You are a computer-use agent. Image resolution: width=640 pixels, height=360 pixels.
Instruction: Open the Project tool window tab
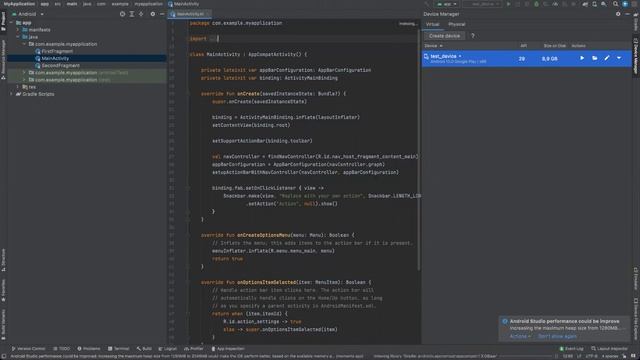(3, 21)
